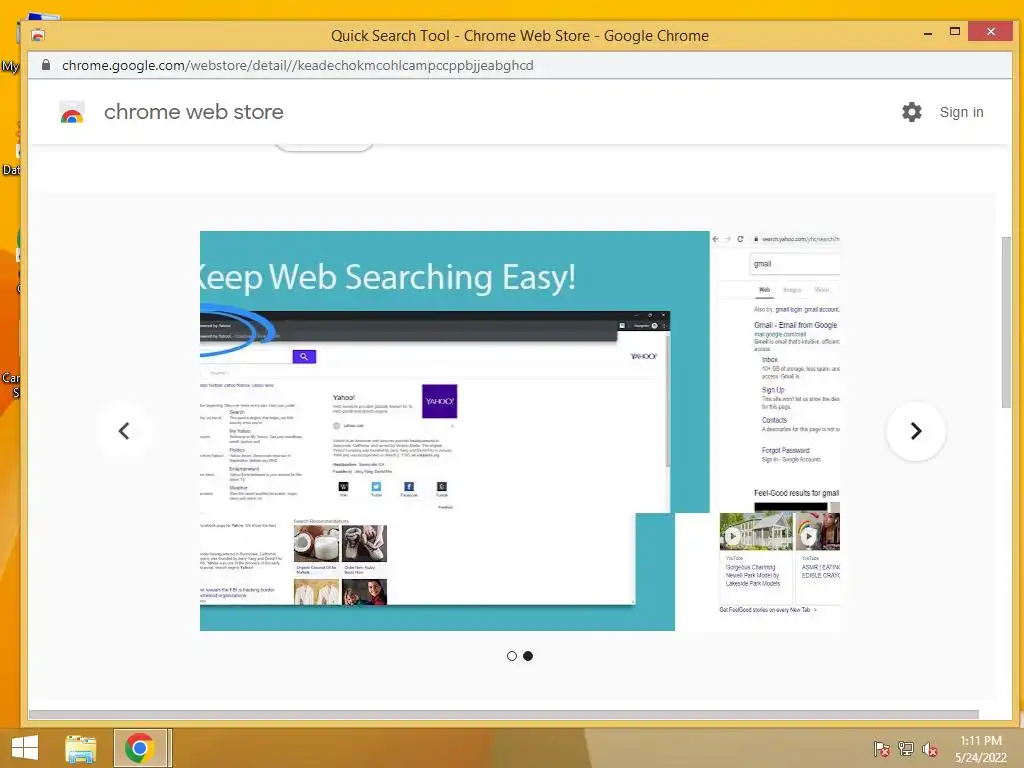
Task: Select the first carousel dot indicator
Action: (x=512, y=656)
